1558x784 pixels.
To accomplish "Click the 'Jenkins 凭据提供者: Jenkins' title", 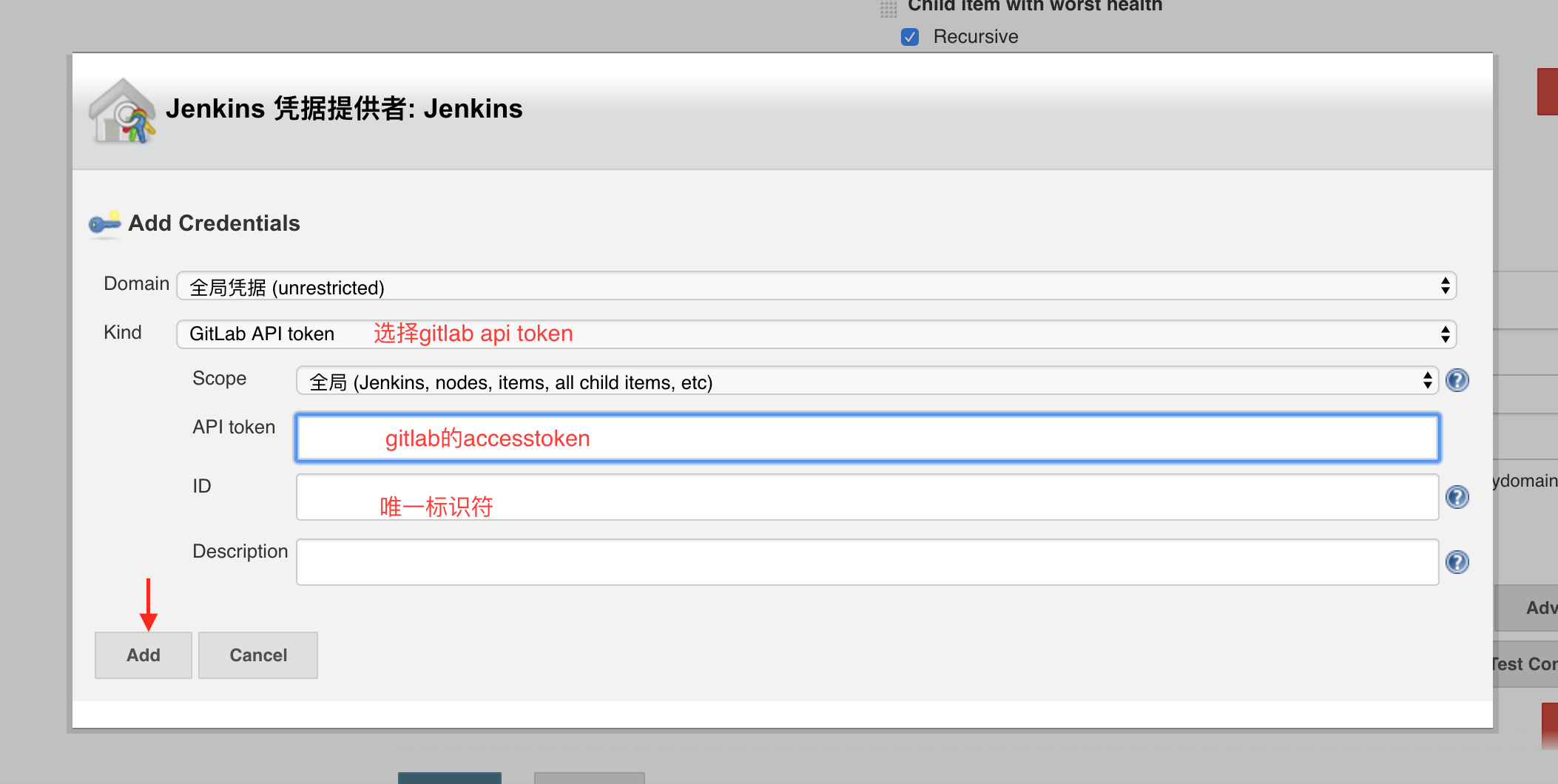I will 344,109.
